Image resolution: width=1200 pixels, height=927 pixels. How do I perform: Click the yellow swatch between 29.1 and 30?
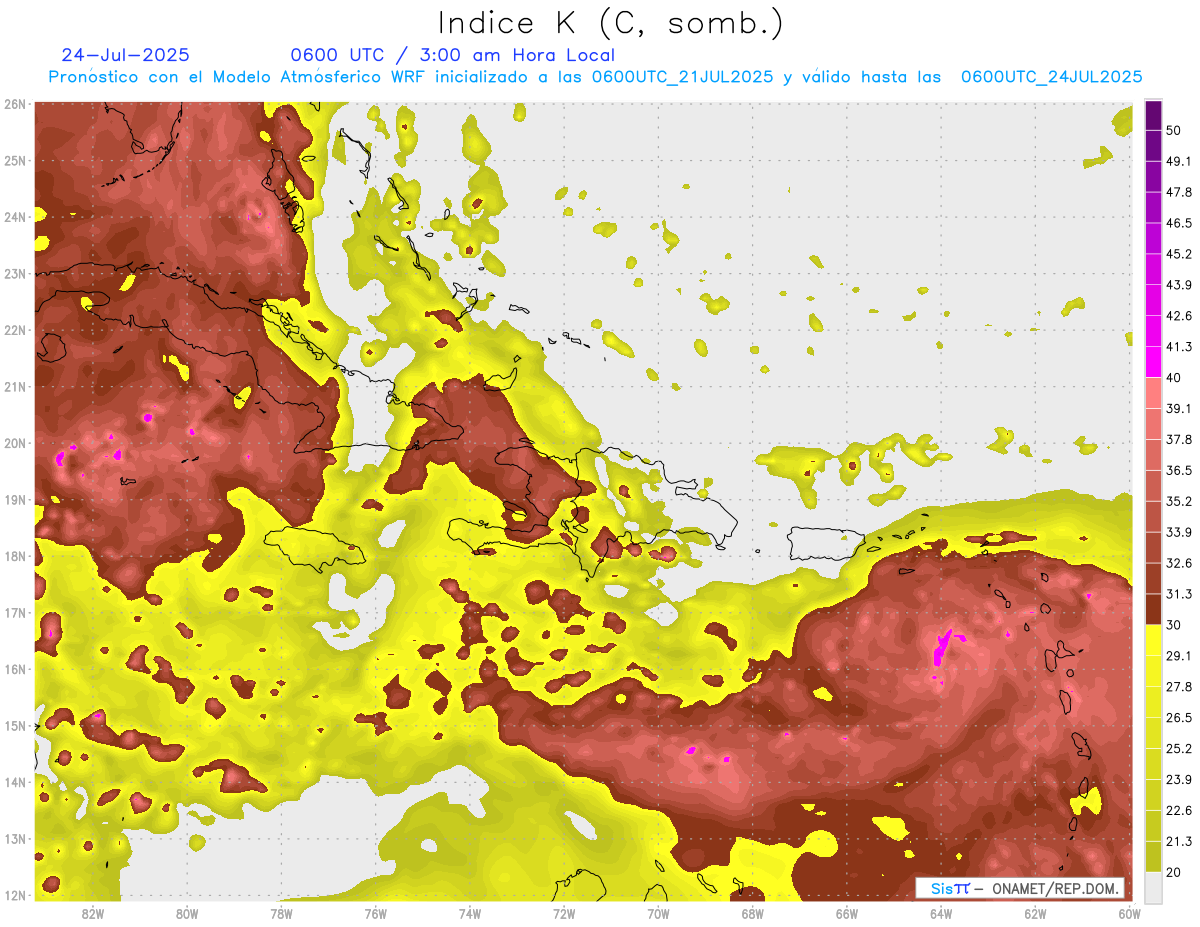(x=1153, y=640)
